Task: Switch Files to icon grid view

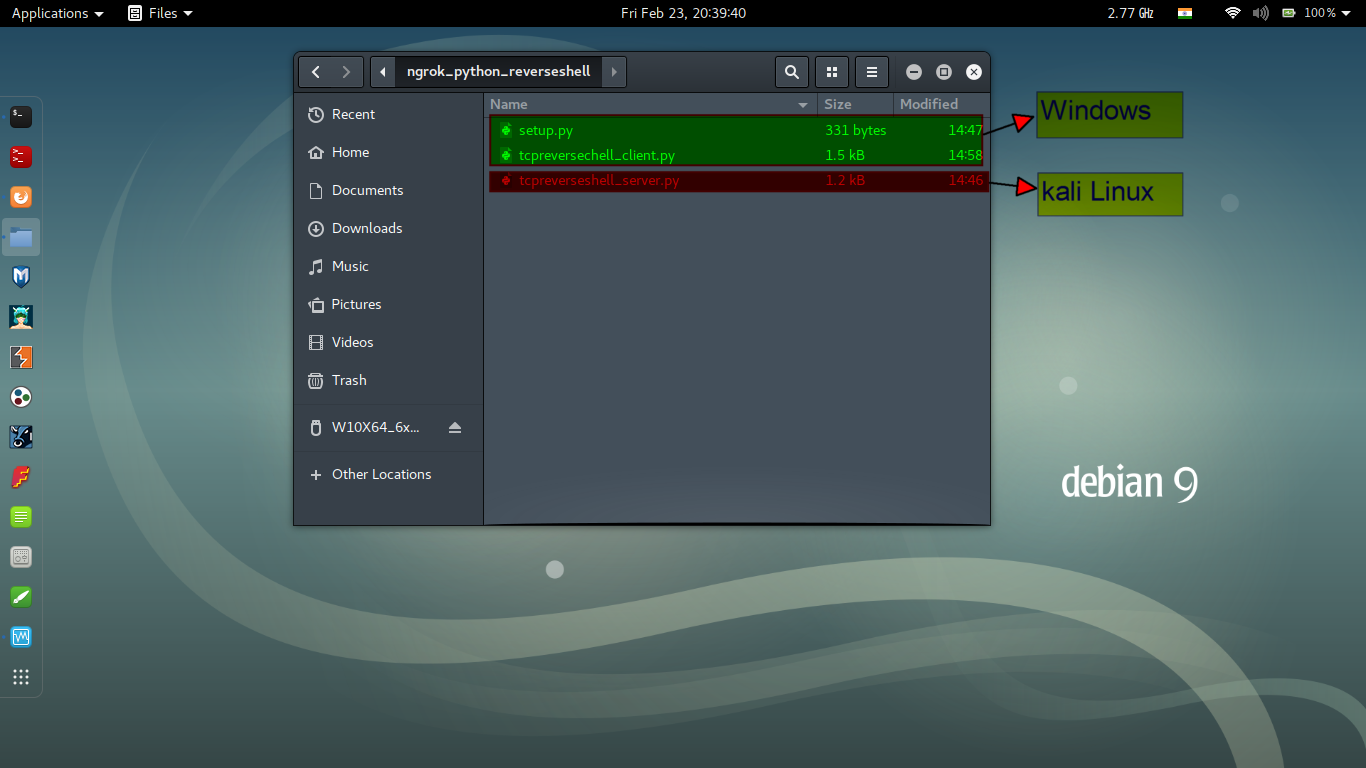Action: [x=832, y=71]
